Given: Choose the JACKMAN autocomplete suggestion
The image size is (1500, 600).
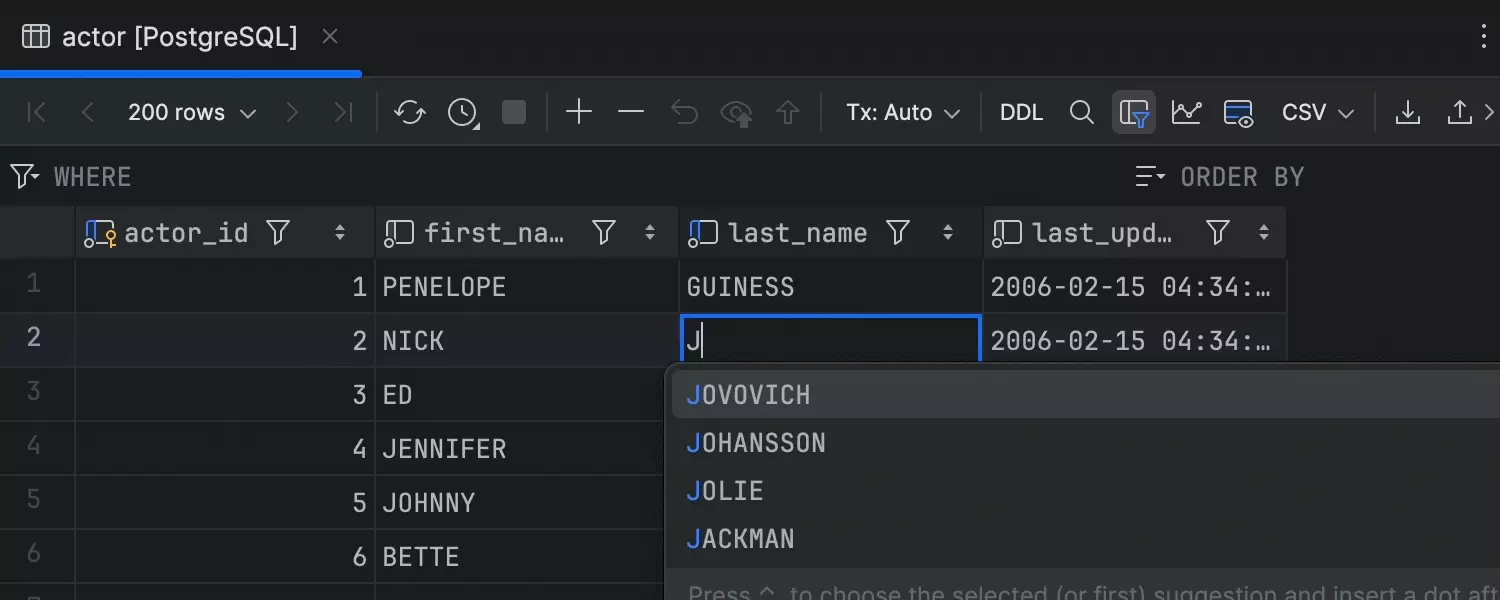Looking at the screenshot, I should click(740, 539).
